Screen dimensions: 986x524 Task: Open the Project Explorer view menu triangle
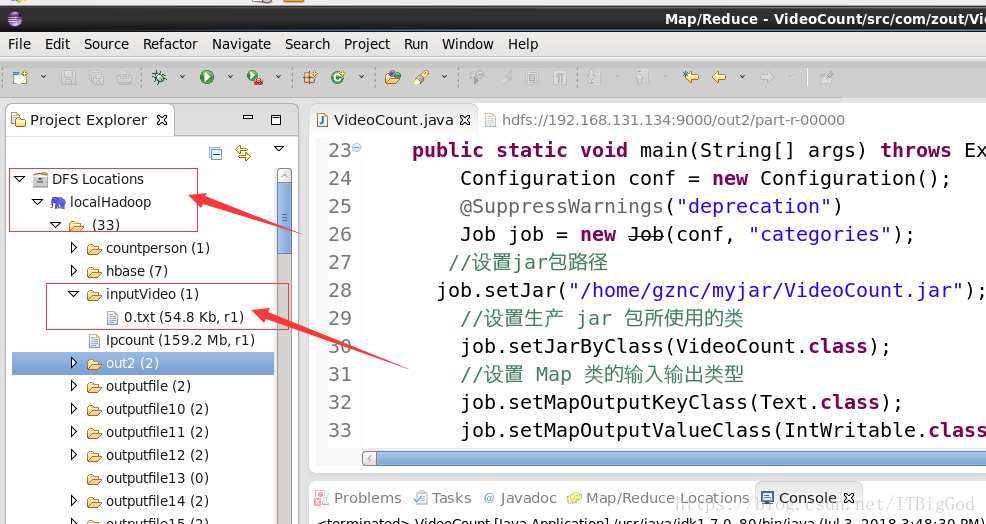279,148
